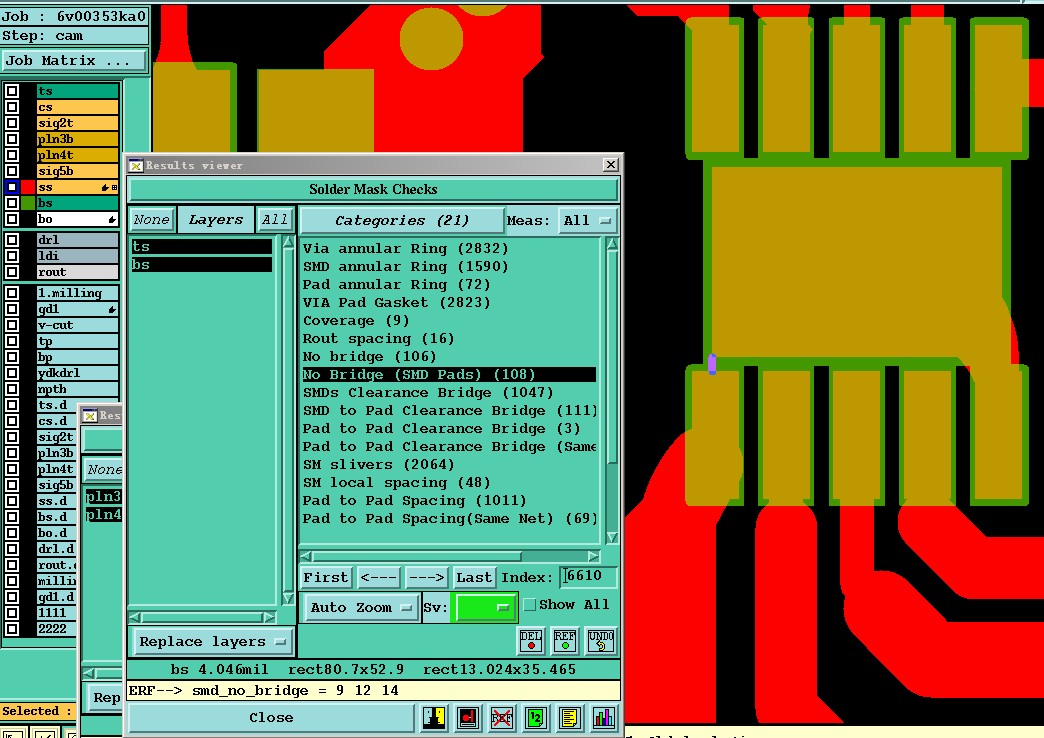Screen dimensions: 1044x738
Task: Click the Job Matrix ... button
Action: click(x=73, y=61)
